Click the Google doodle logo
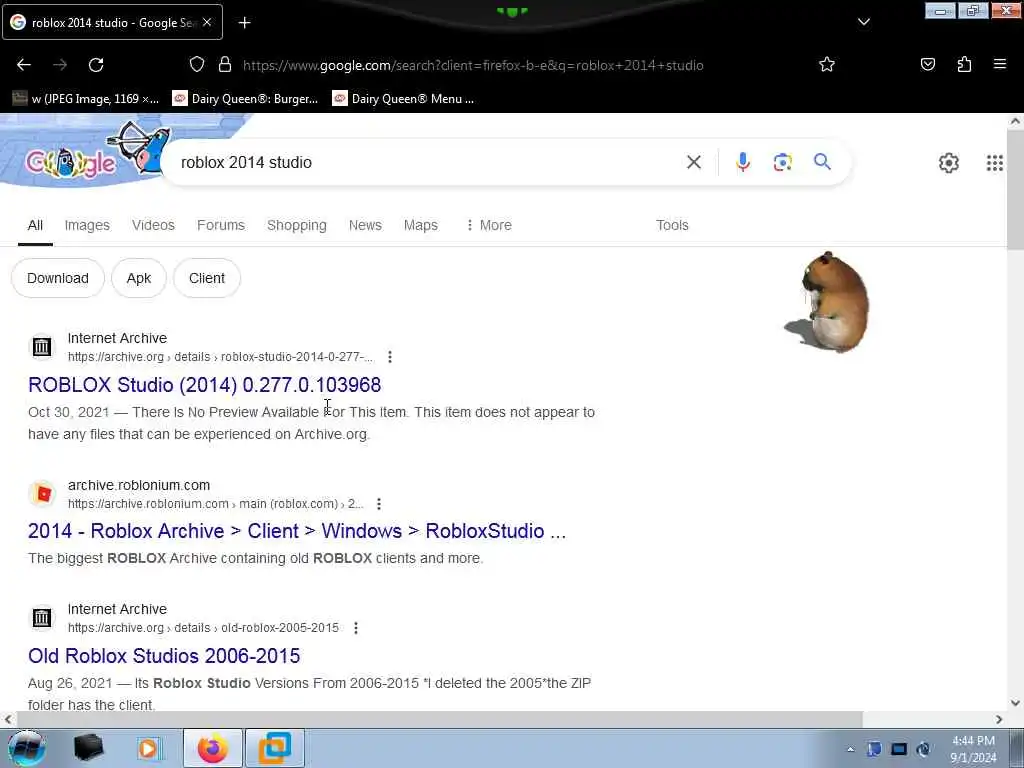Screen dimensions: 1024x768 71,162
